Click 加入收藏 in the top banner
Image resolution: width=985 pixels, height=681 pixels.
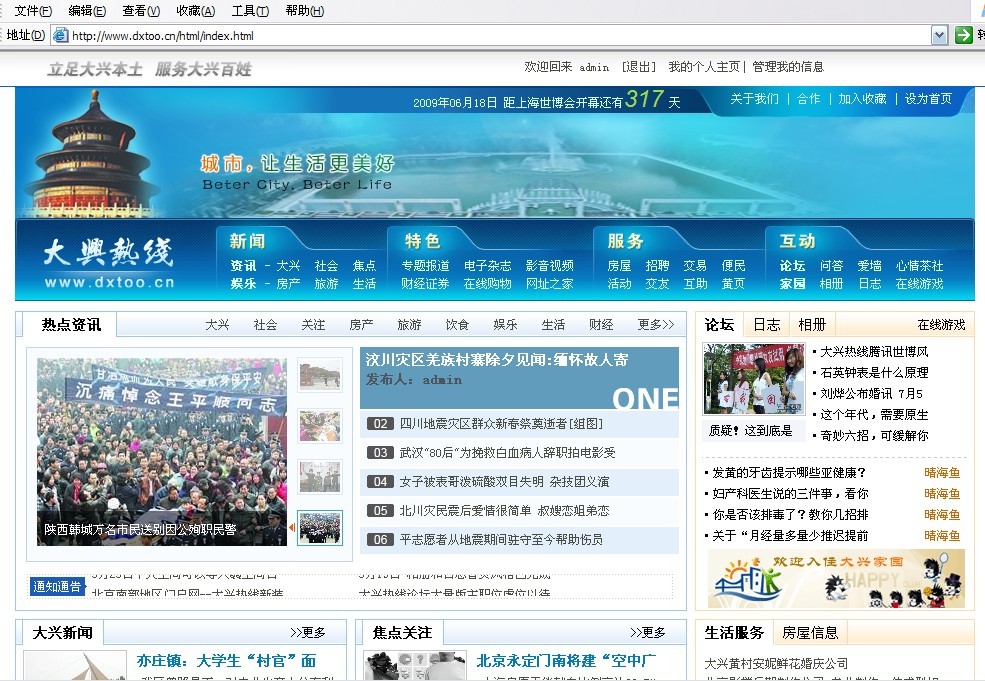click(862, 99)
